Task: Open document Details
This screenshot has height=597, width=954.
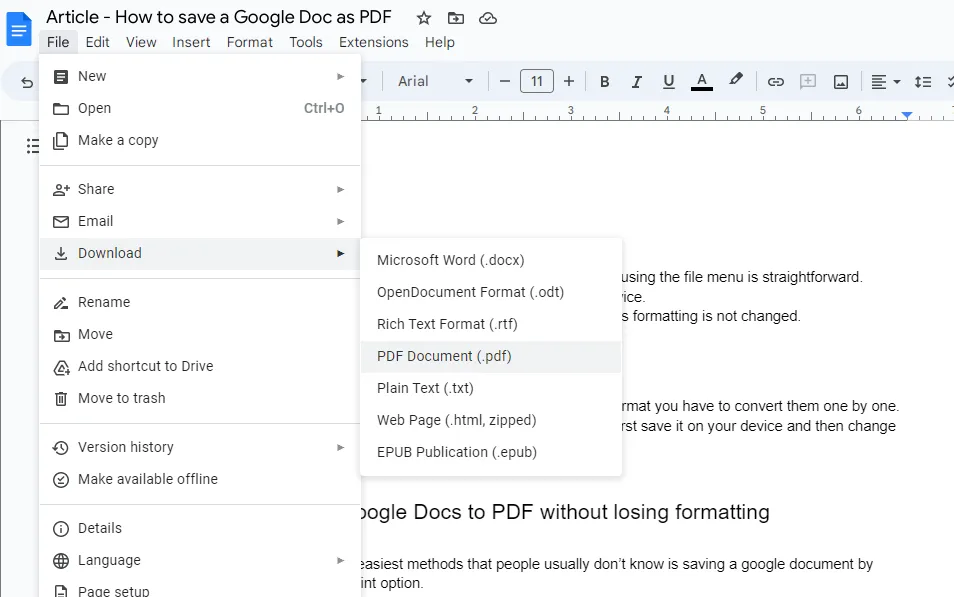Action: coord(200,528)
